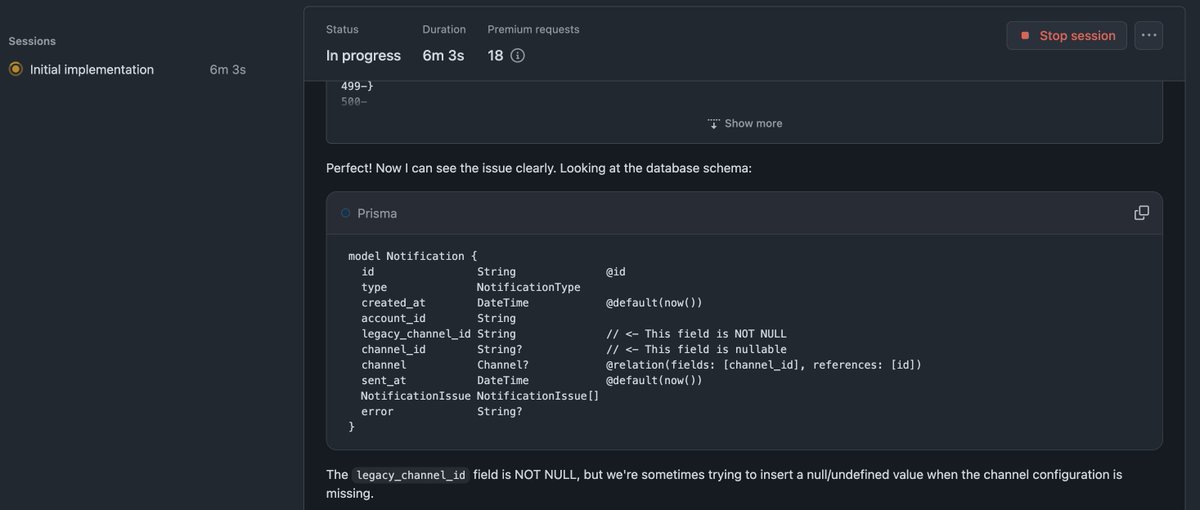Click the session's 6m 3s time in sidebar
Viewport: 1200px width, 510px height.
tap(228, 70)
